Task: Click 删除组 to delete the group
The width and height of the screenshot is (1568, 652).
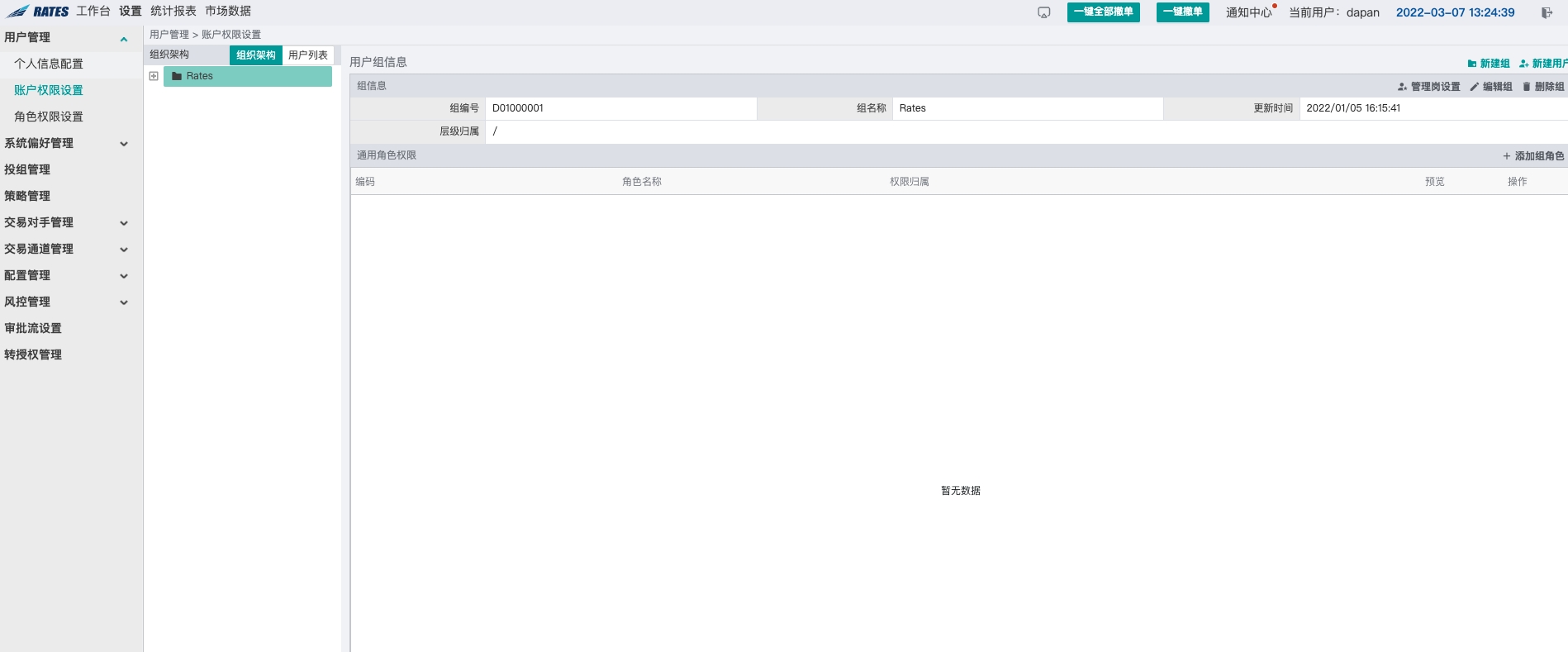Action: 1543,87
